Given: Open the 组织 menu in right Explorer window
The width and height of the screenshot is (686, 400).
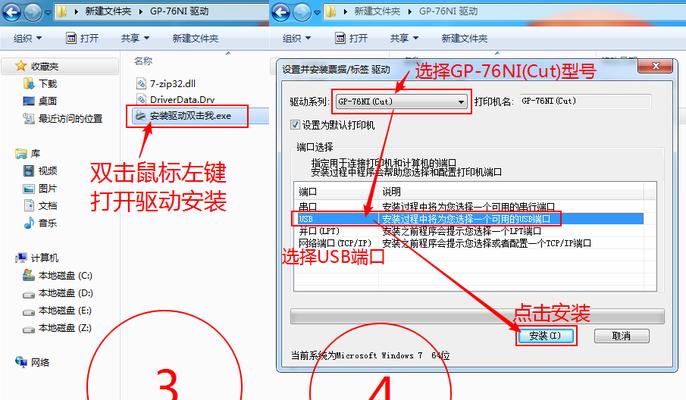Looking at the screenshot, I should (x=296, y=39).
